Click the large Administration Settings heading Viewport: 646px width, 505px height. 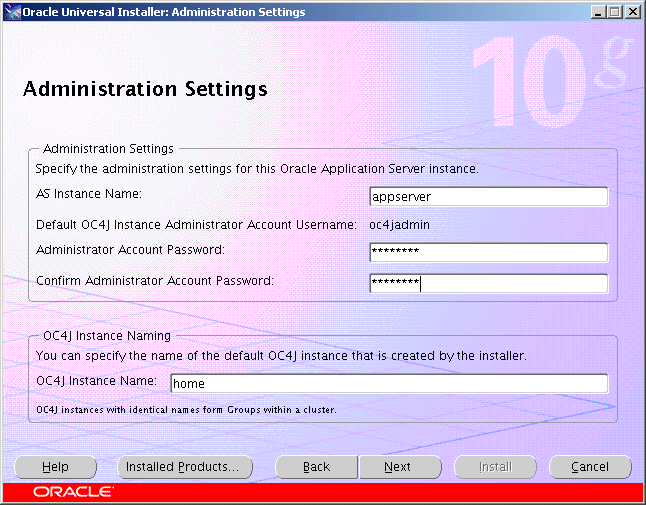coord(145,89)
